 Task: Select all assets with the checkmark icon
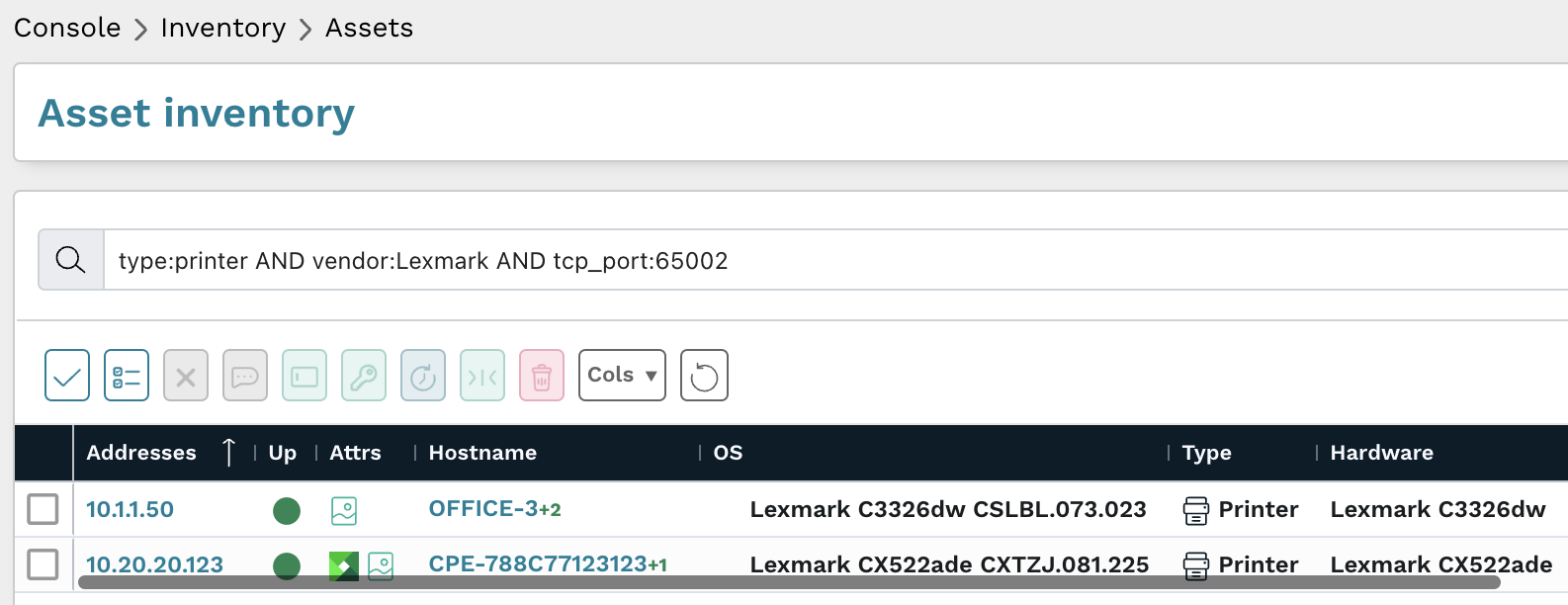coord(66,375)
